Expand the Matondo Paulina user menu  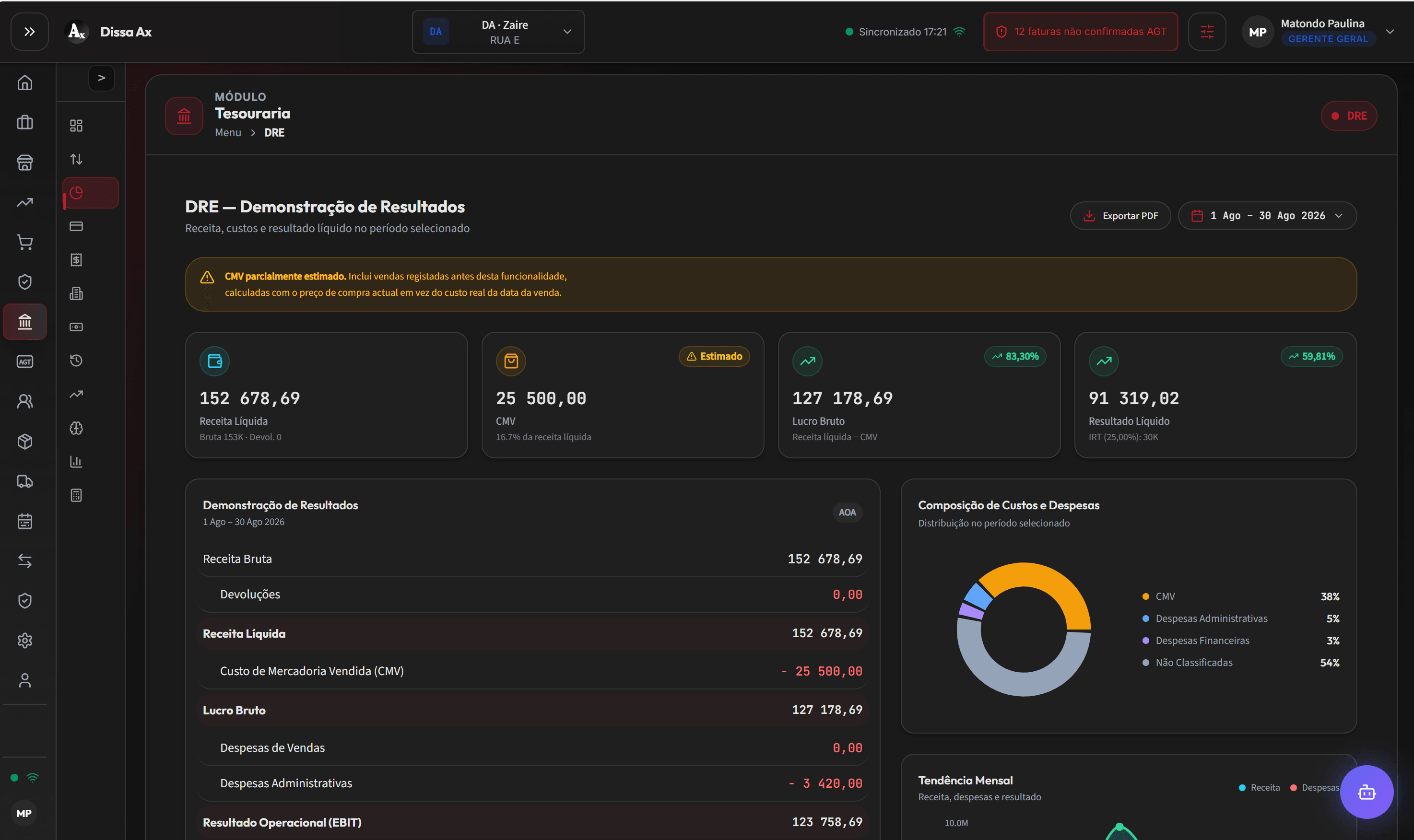click(x=1317, y=32)
